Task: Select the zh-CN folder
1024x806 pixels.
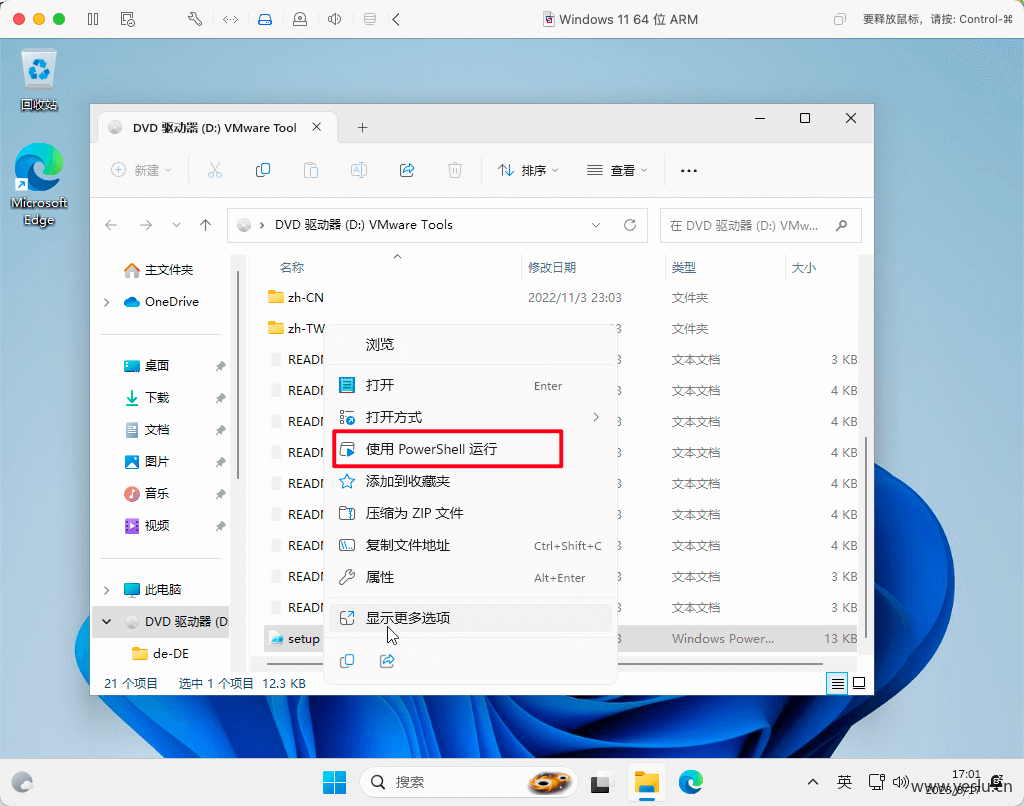Action: (296, 298)
